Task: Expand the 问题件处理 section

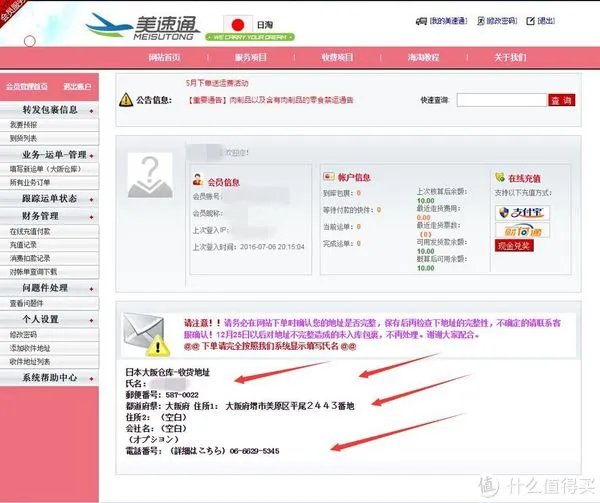Action: click(x=49, y=288)
